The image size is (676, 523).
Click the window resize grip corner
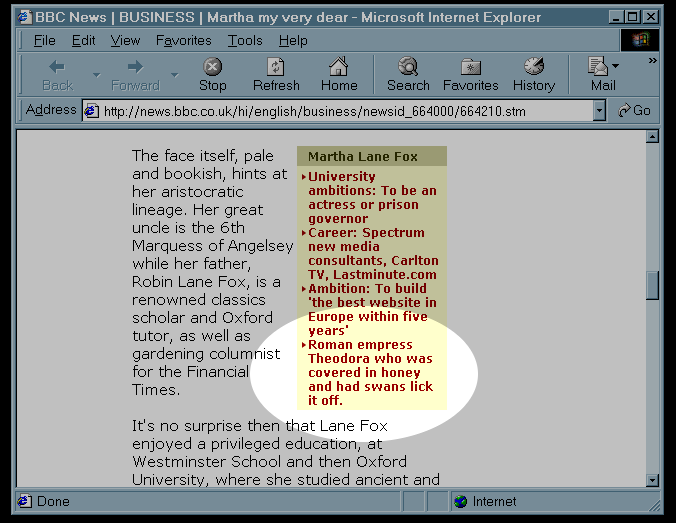click(x=654, y=505)
